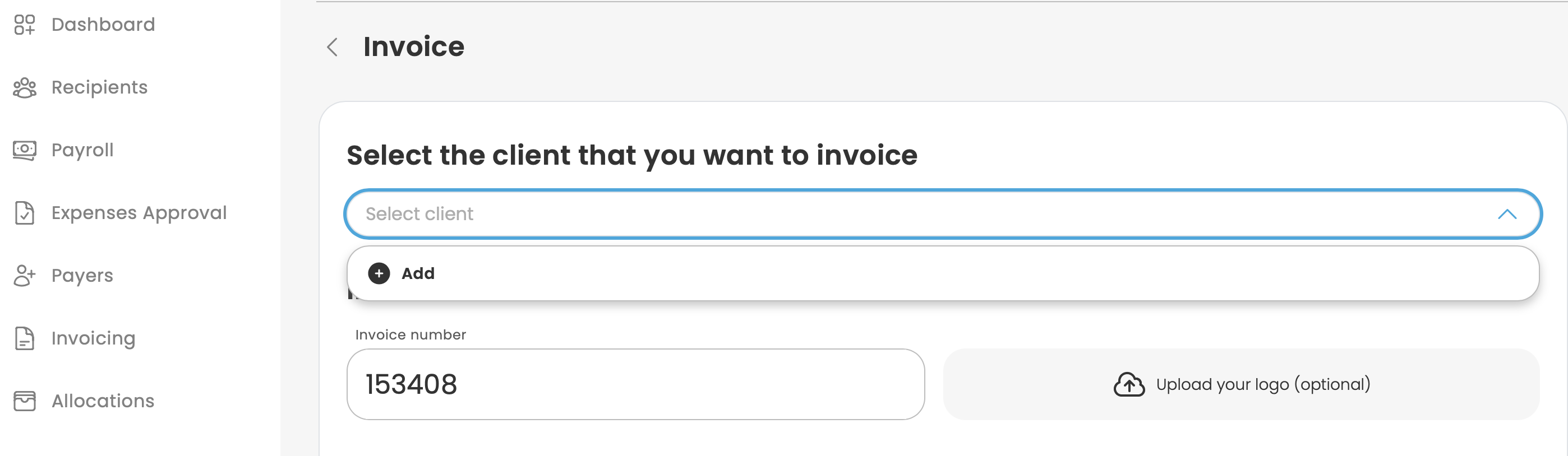Click the Payroll cash icon
1568x456 pixels.
(24, 150)
